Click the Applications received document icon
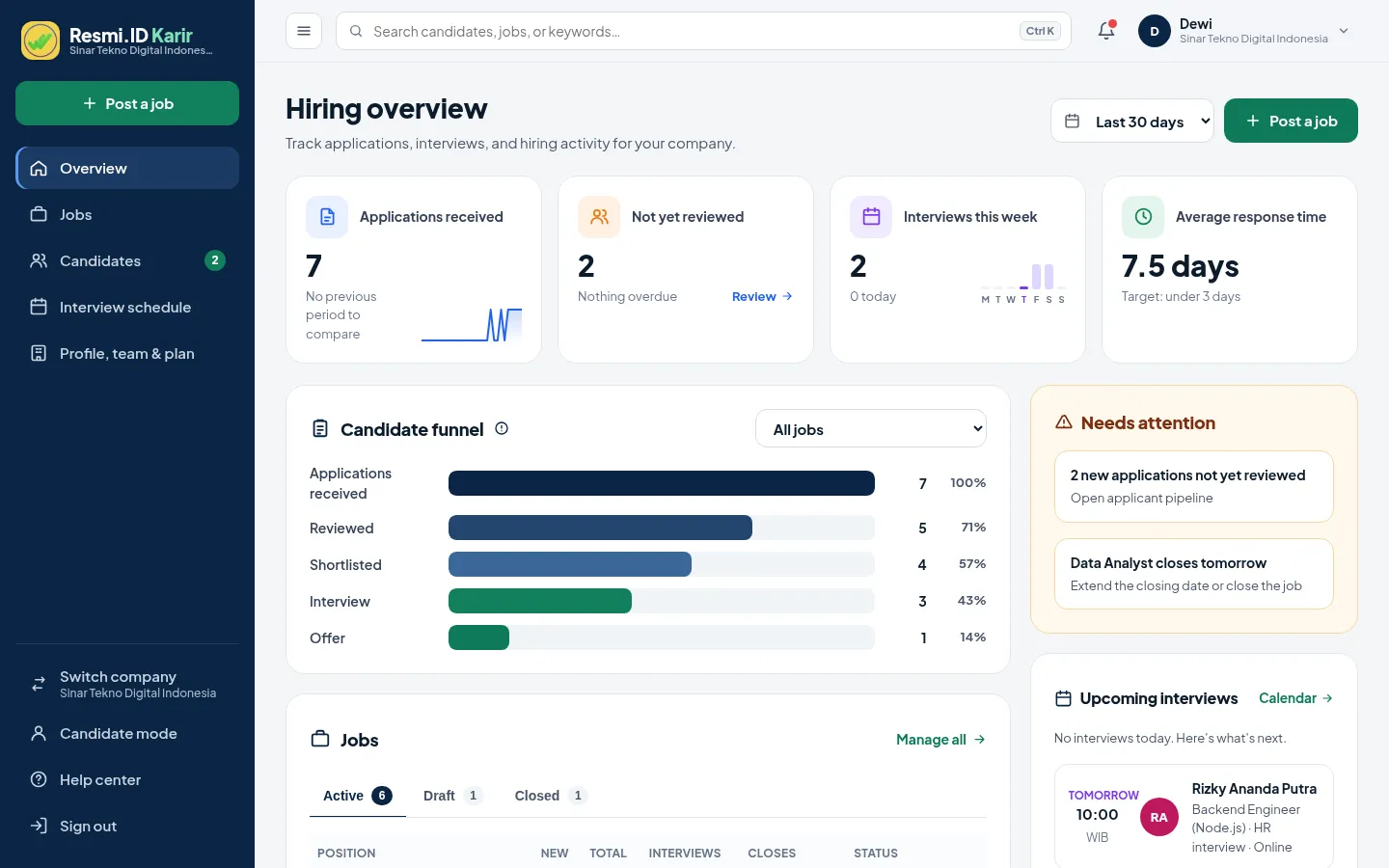 click(327, 217)
